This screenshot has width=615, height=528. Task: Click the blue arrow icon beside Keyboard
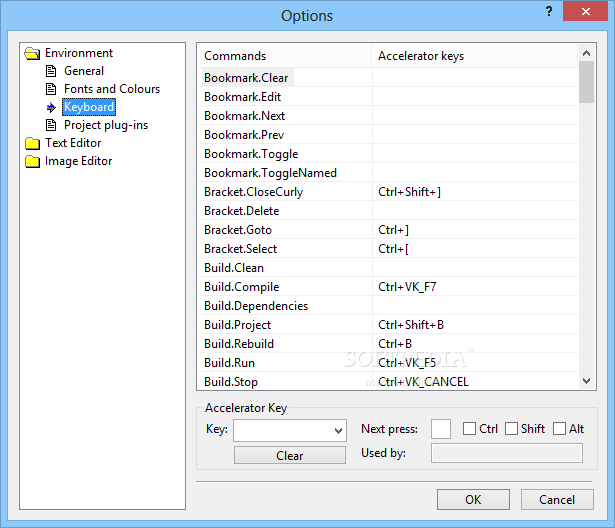[51, 107]
